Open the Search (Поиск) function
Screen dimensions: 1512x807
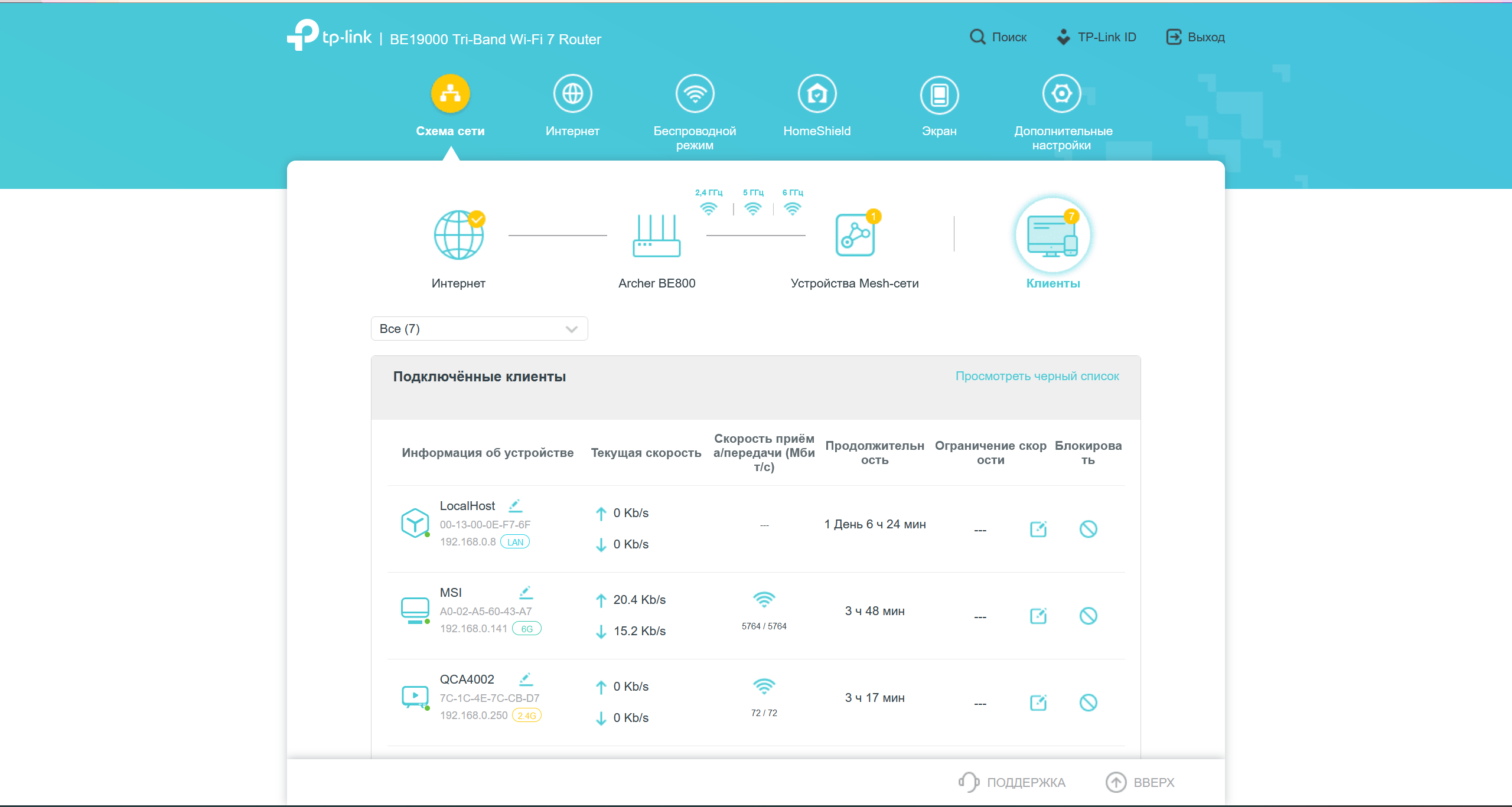tap(998, 37)
